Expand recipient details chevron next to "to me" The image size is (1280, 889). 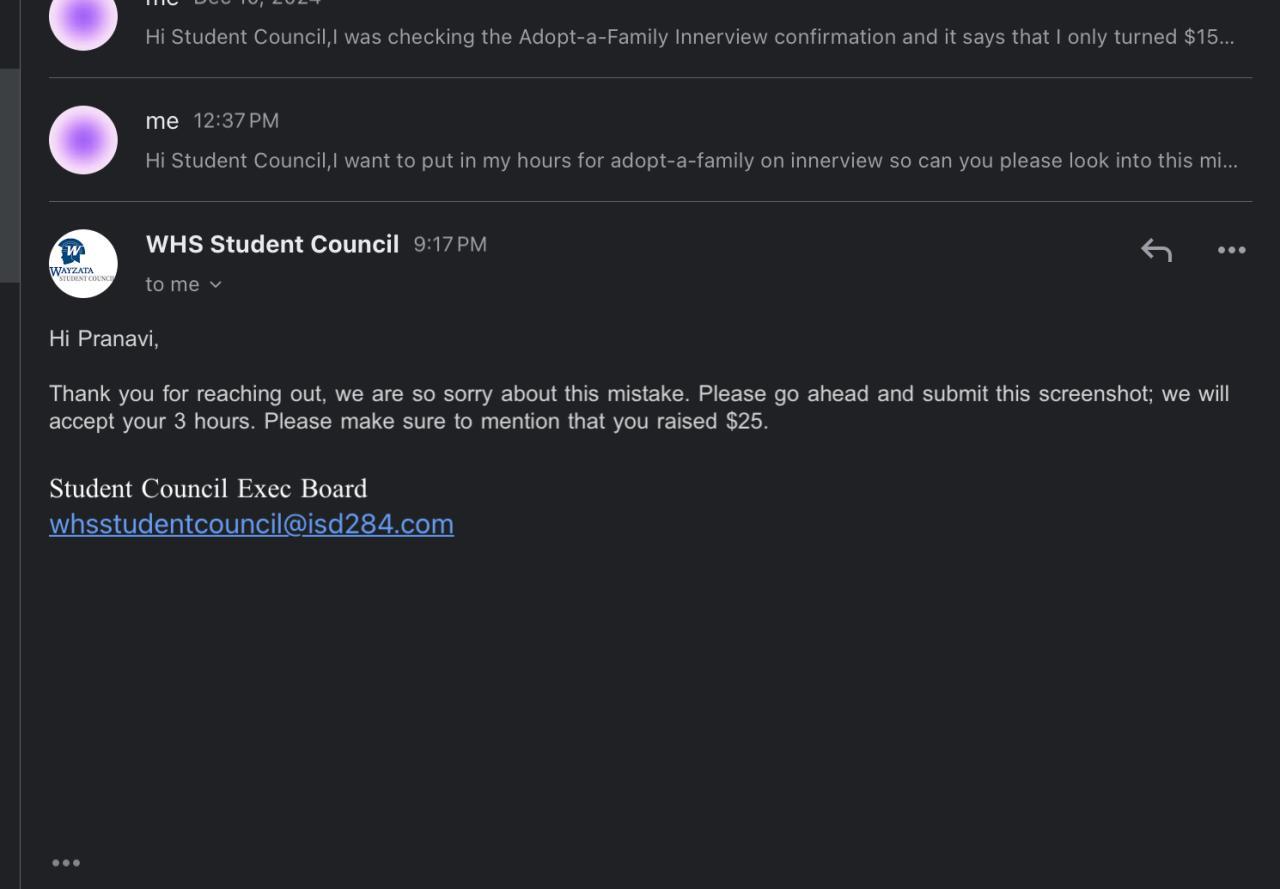pyautogui.click(x=215, y=285)
